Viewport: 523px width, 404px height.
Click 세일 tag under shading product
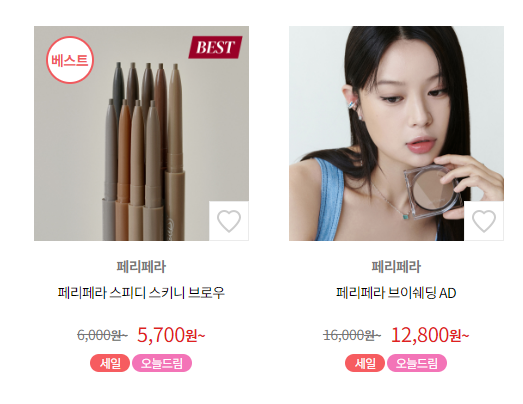365,363
